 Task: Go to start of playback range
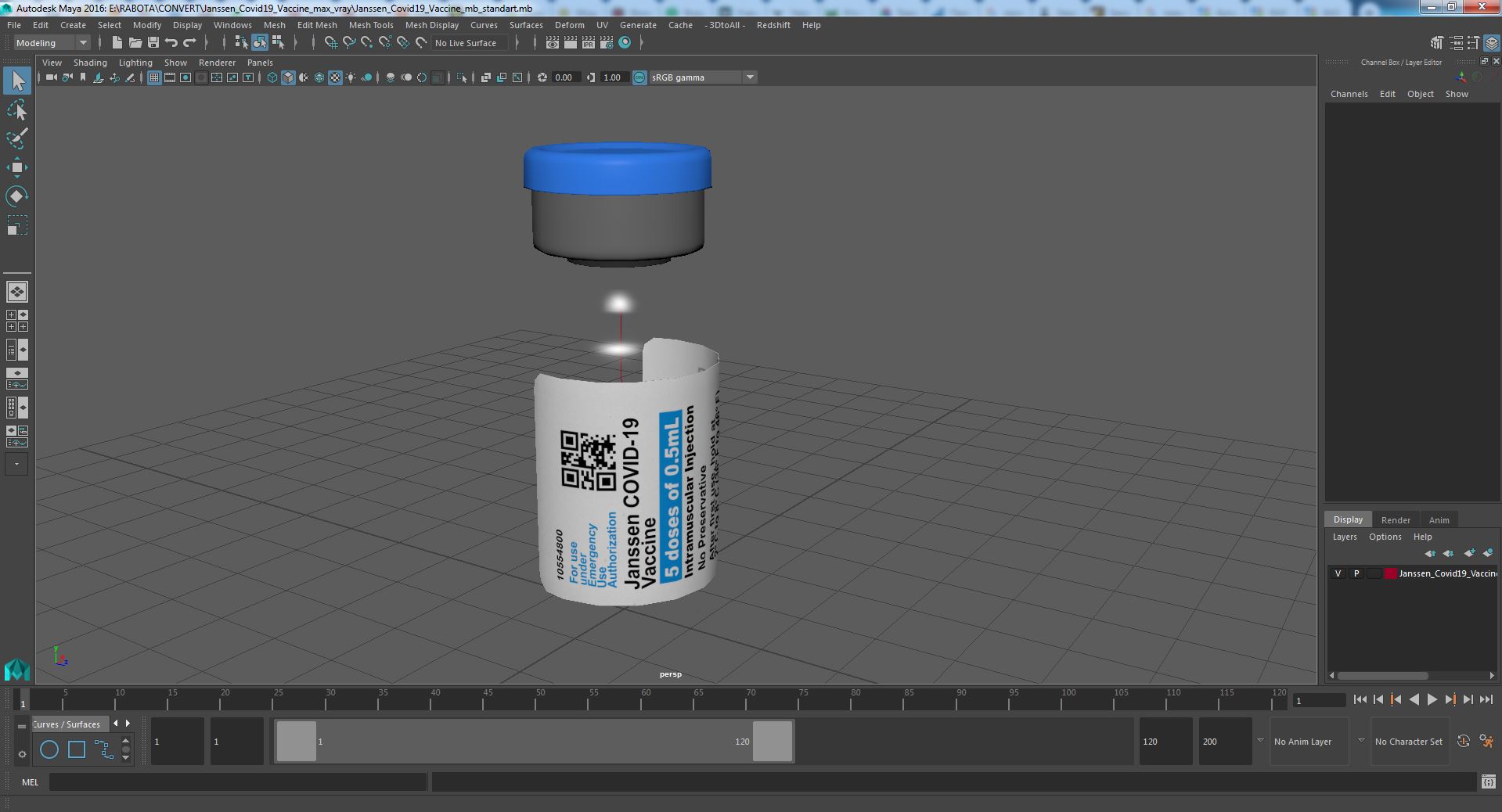tap(1360, 700)
